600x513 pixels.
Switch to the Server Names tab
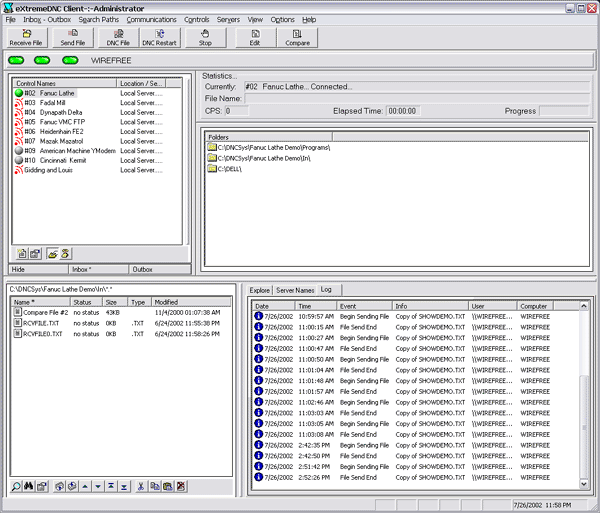[x=295, y=290]
